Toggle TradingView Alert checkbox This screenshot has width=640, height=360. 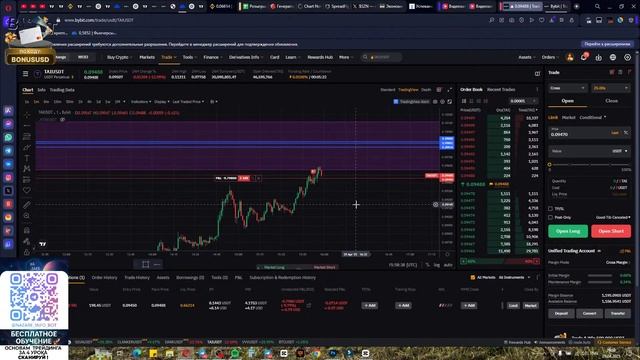pos(396,102)
